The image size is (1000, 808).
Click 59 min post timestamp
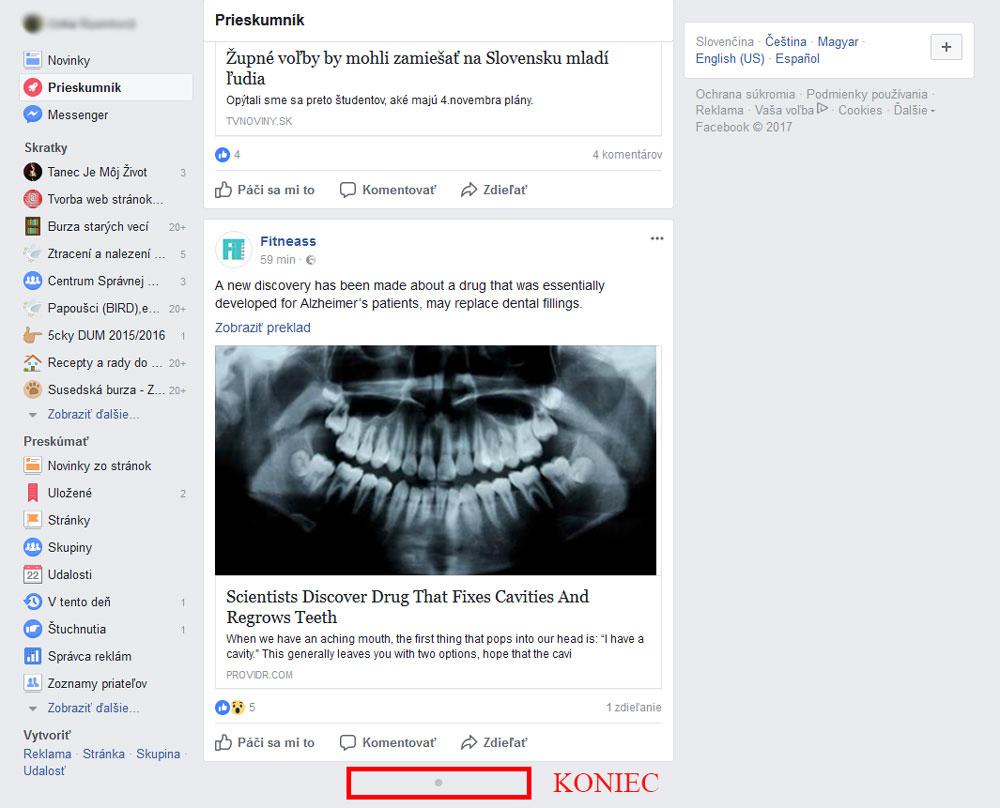coord(277,260)
